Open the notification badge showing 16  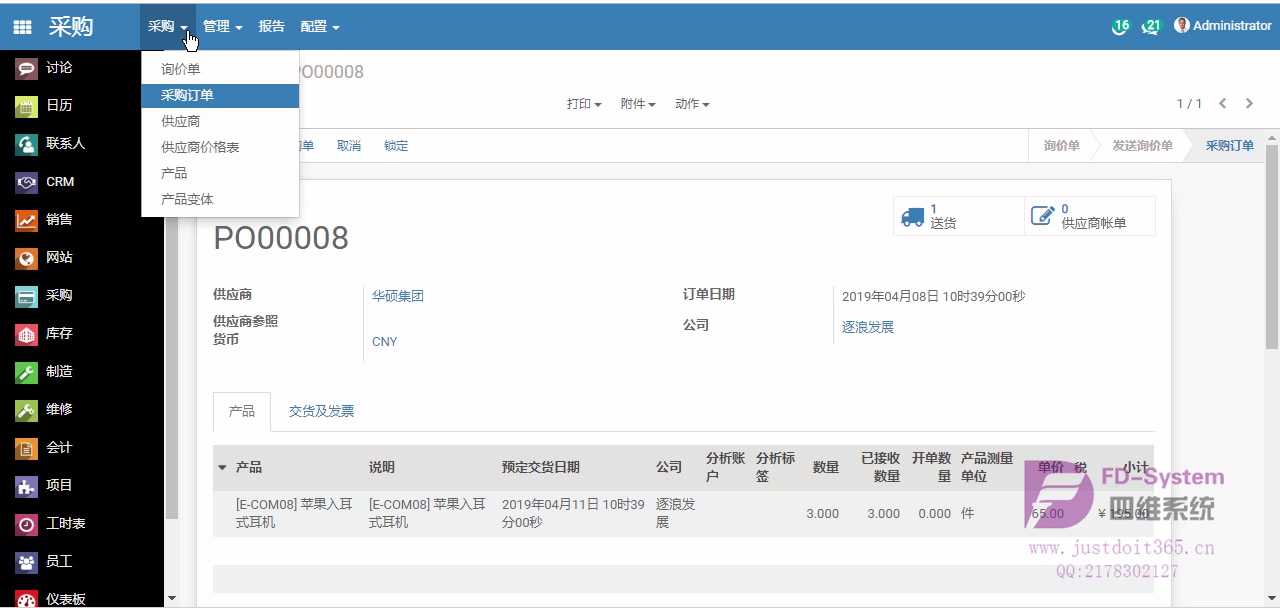(x=1120, y=26)
